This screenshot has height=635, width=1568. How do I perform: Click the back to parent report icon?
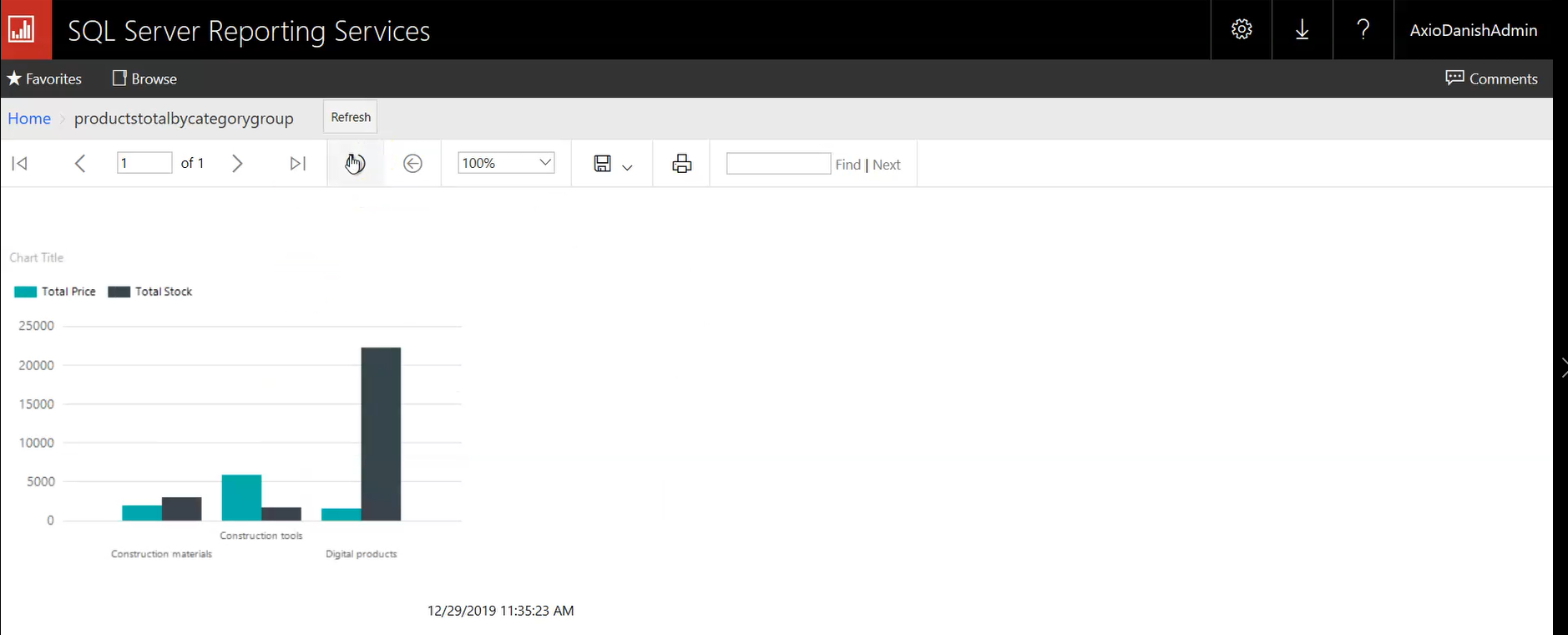click(412, 164)
